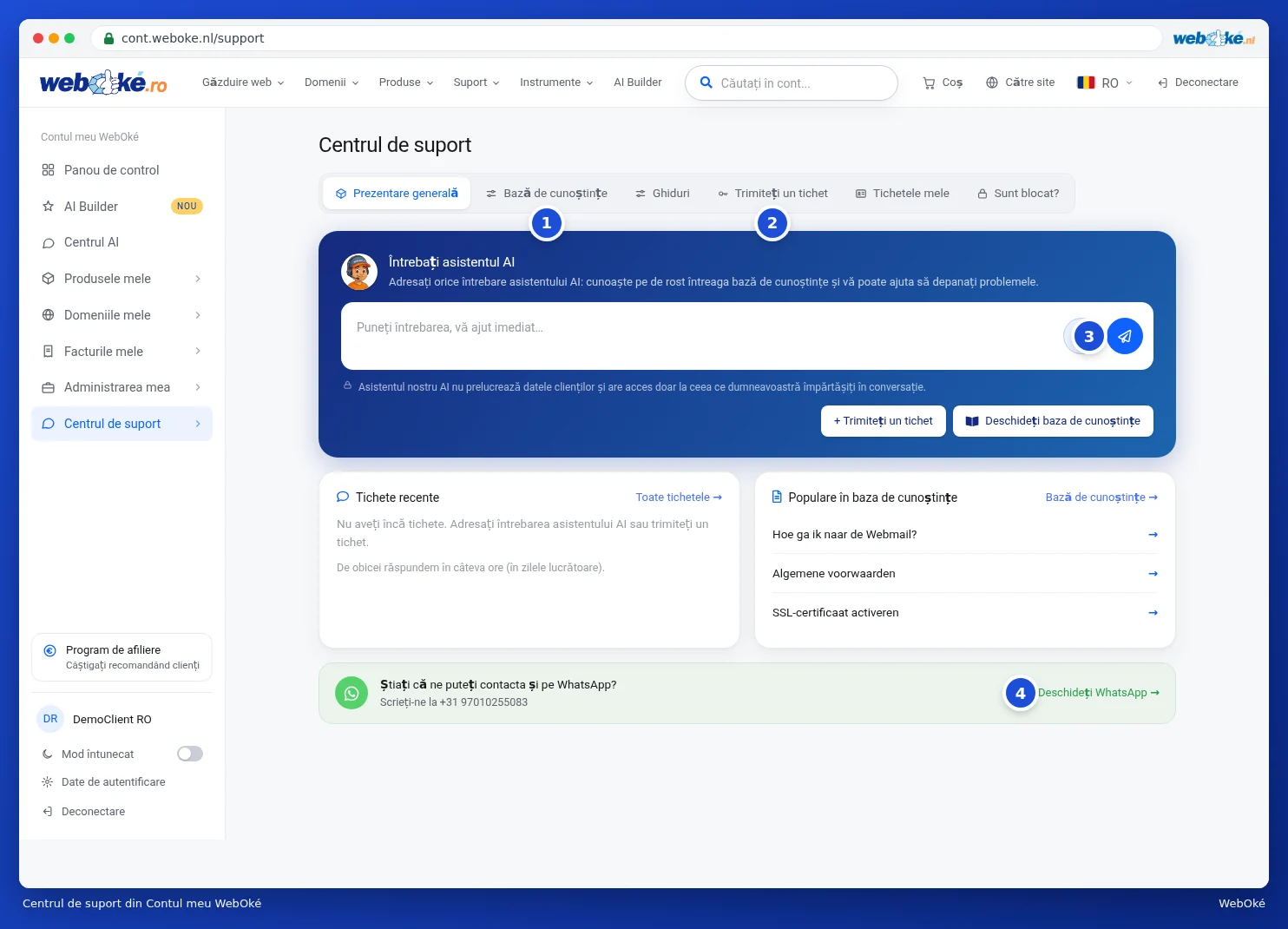Click + Trimiteți un tichet button

coord(884,421)
